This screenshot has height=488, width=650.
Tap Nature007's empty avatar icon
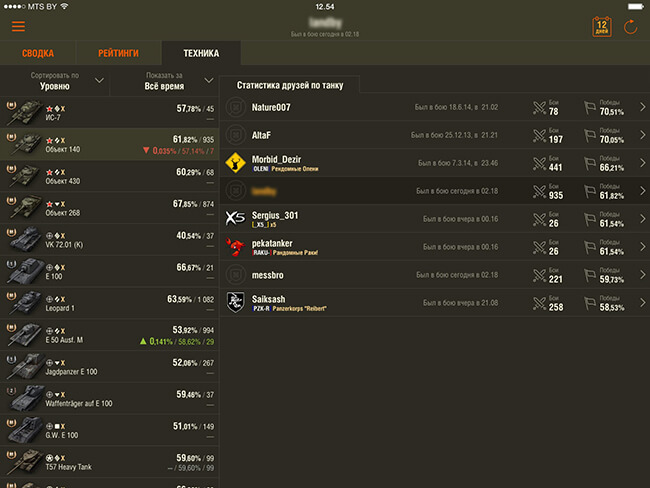[x=235, y=107]
